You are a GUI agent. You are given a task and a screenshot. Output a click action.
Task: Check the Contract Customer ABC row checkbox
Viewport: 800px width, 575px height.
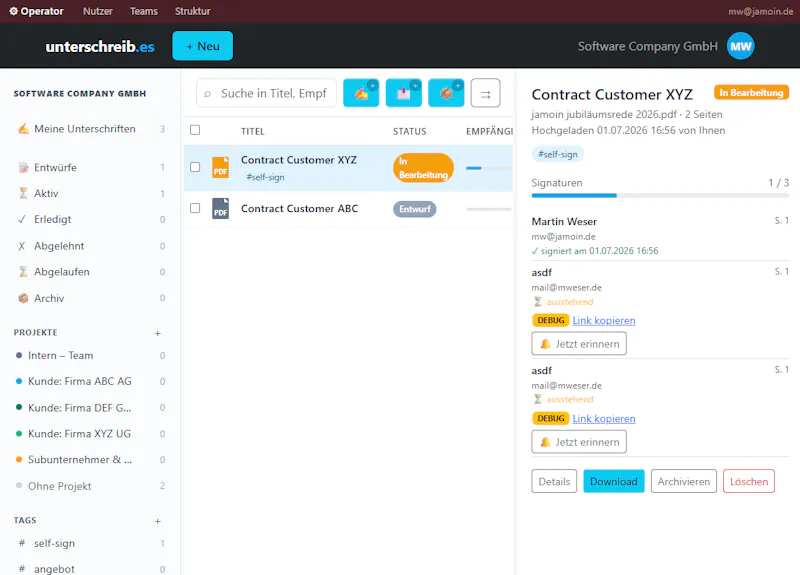[x=195, y=208]
